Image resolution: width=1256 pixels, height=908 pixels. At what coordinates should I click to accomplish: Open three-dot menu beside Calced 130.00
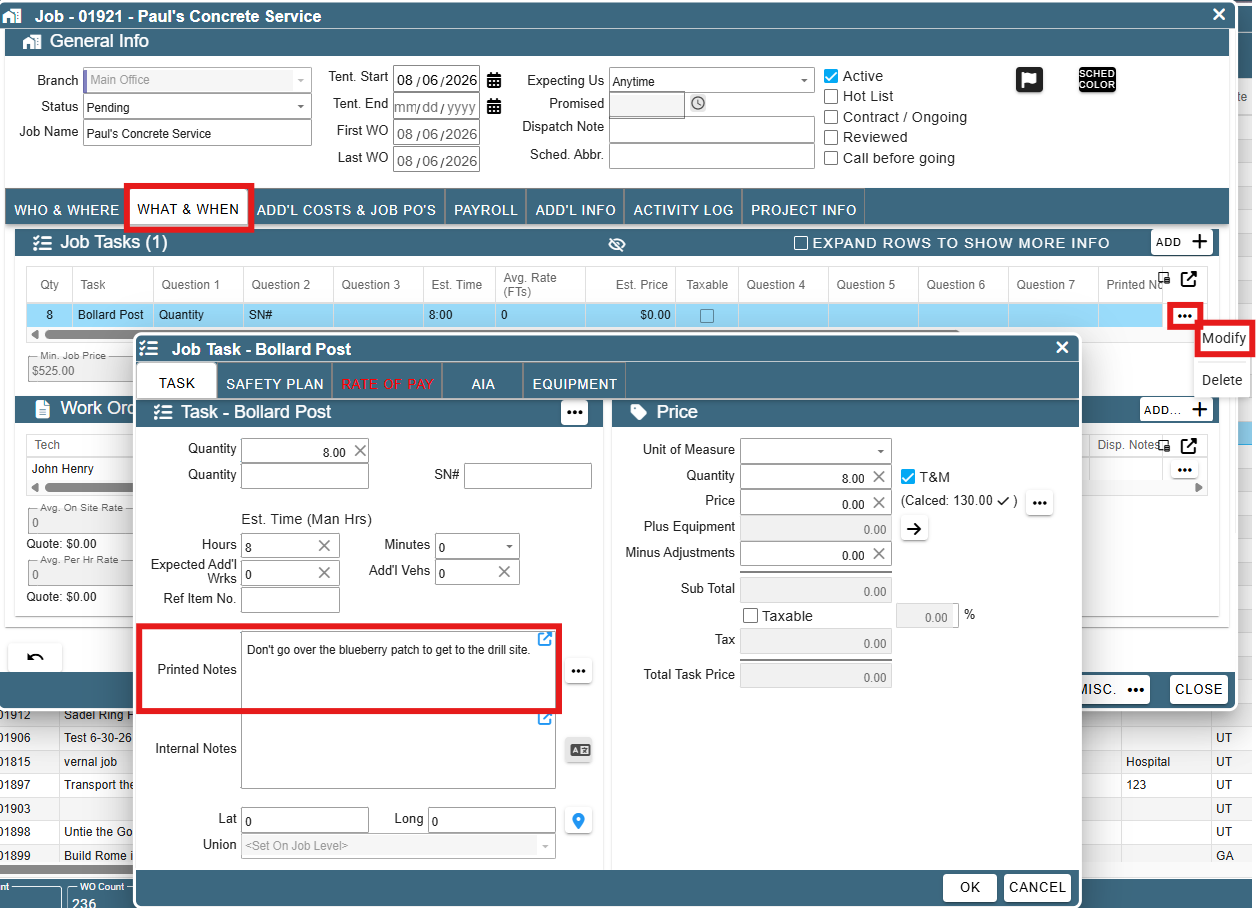pos(1039,502)
